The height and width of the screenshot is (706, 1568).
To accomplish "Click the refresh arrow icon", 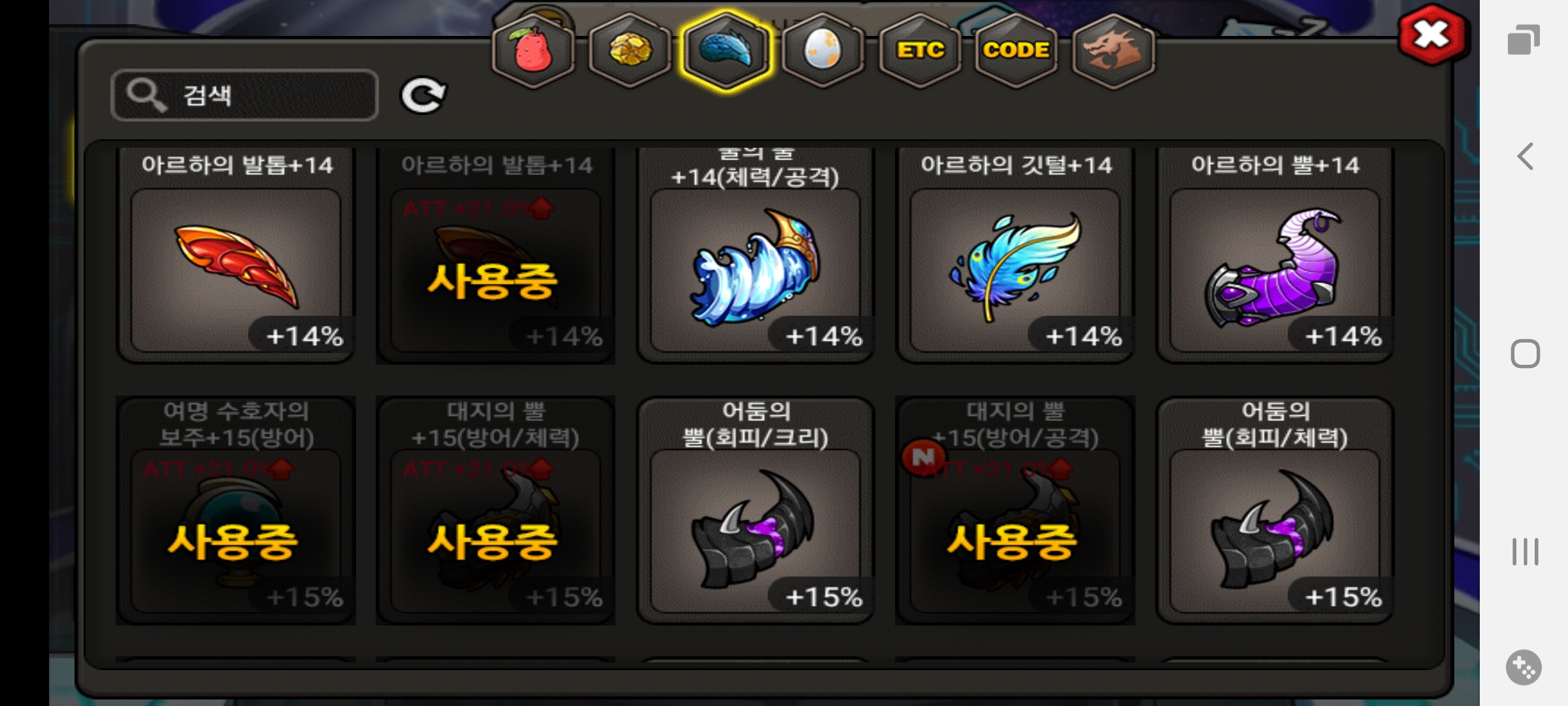I will pos(423,96).
